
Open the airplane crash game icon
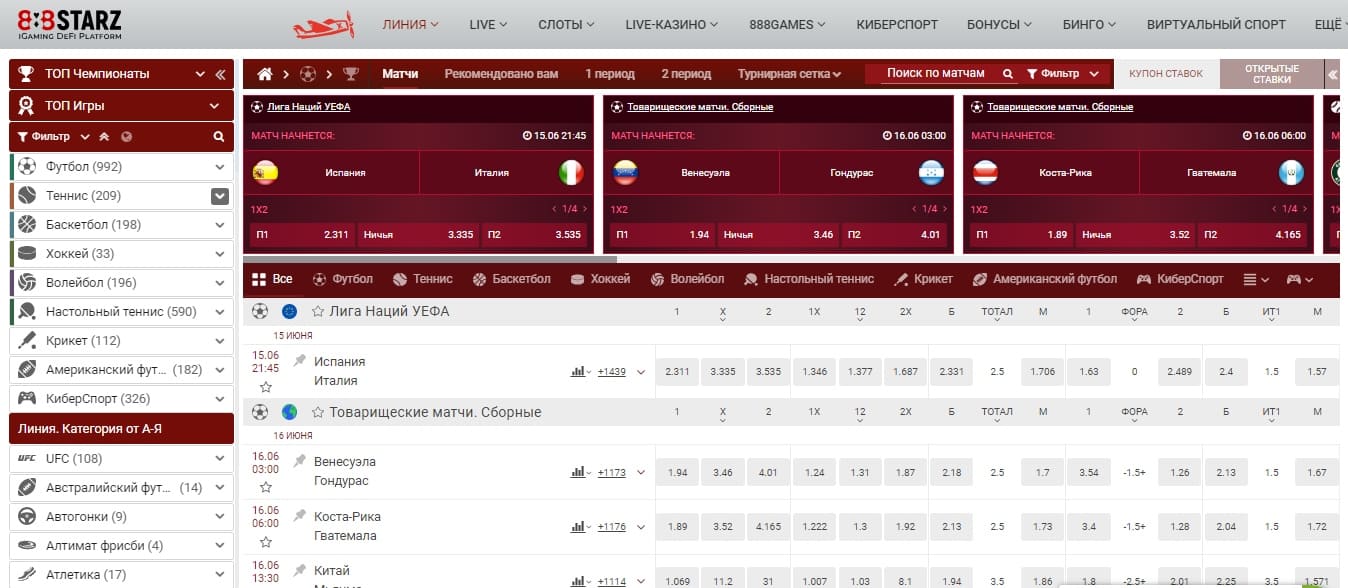coord(323,25)
